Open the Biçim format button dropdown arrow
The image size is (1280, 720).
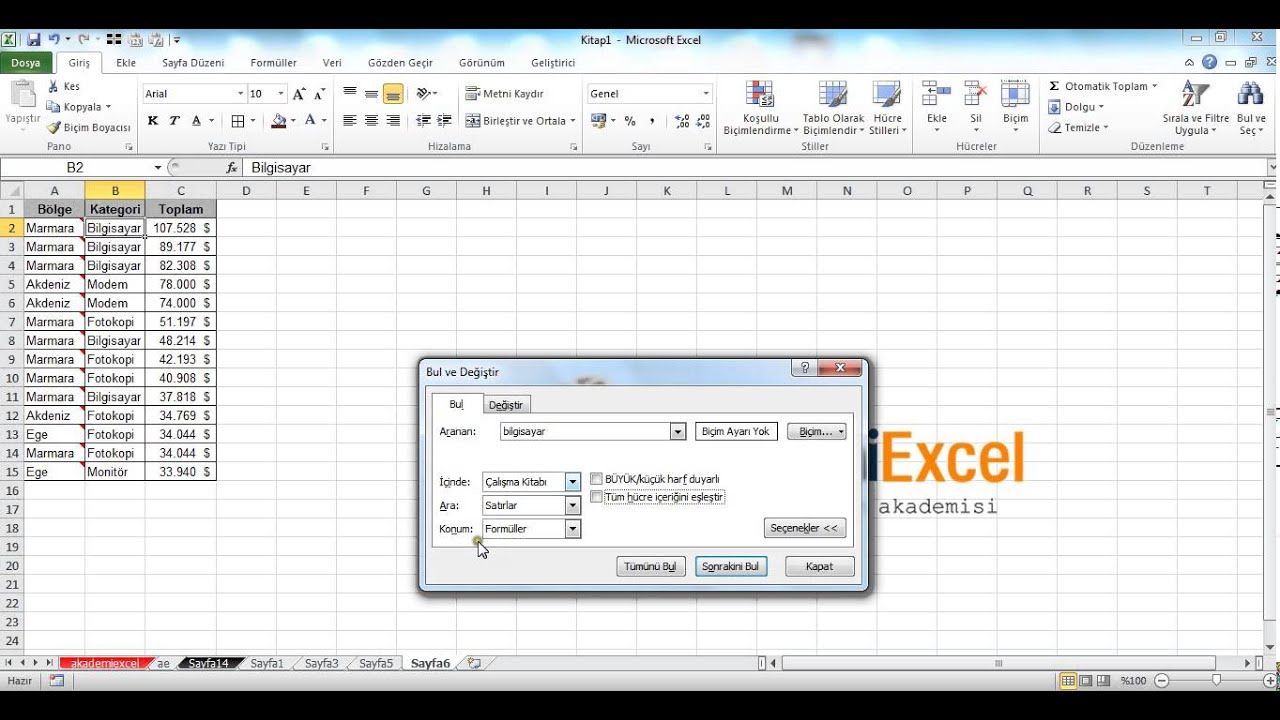[x=841, y=432]
